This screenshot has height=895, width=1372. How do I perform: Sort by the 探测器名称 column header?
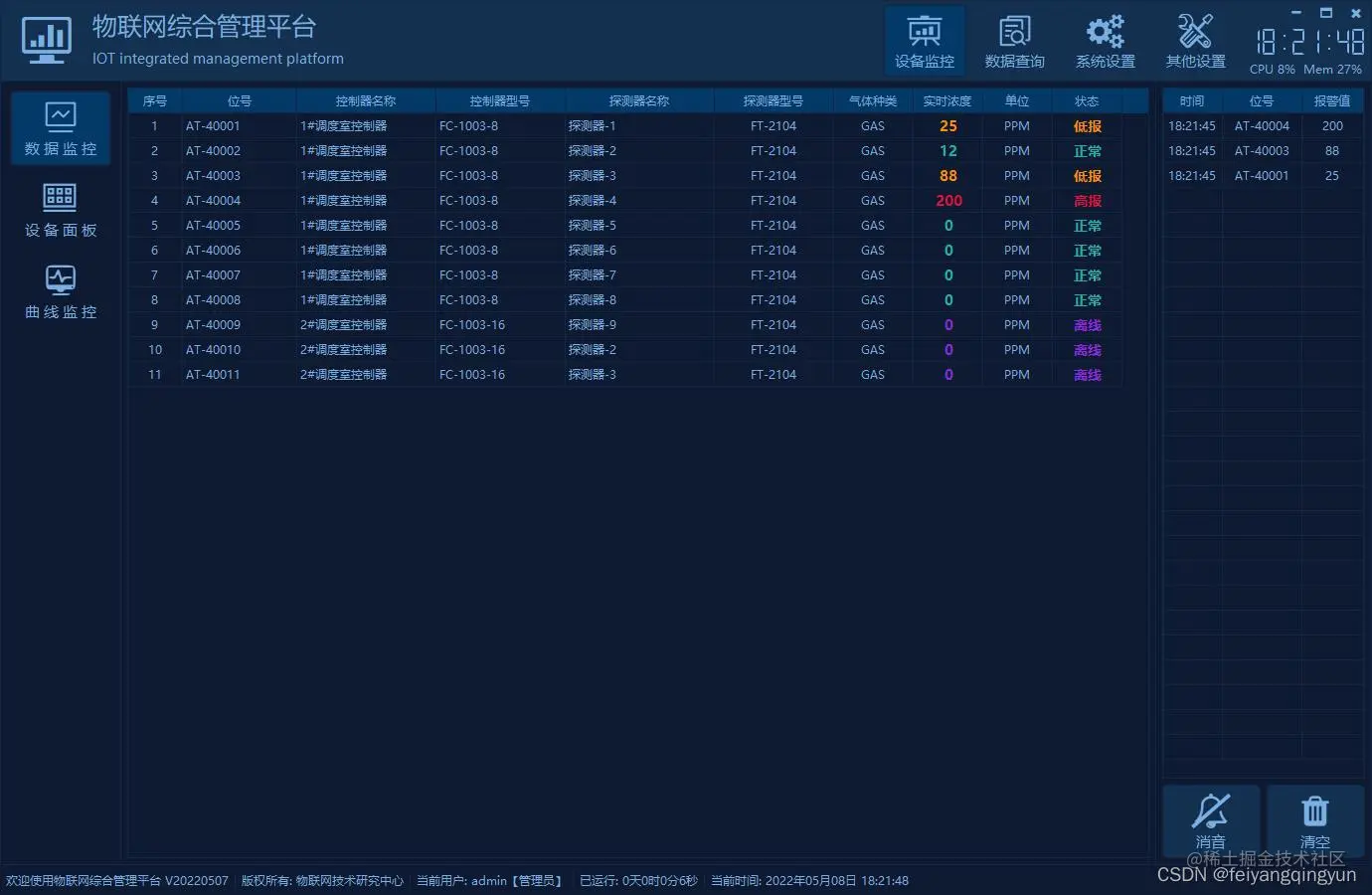639,101
